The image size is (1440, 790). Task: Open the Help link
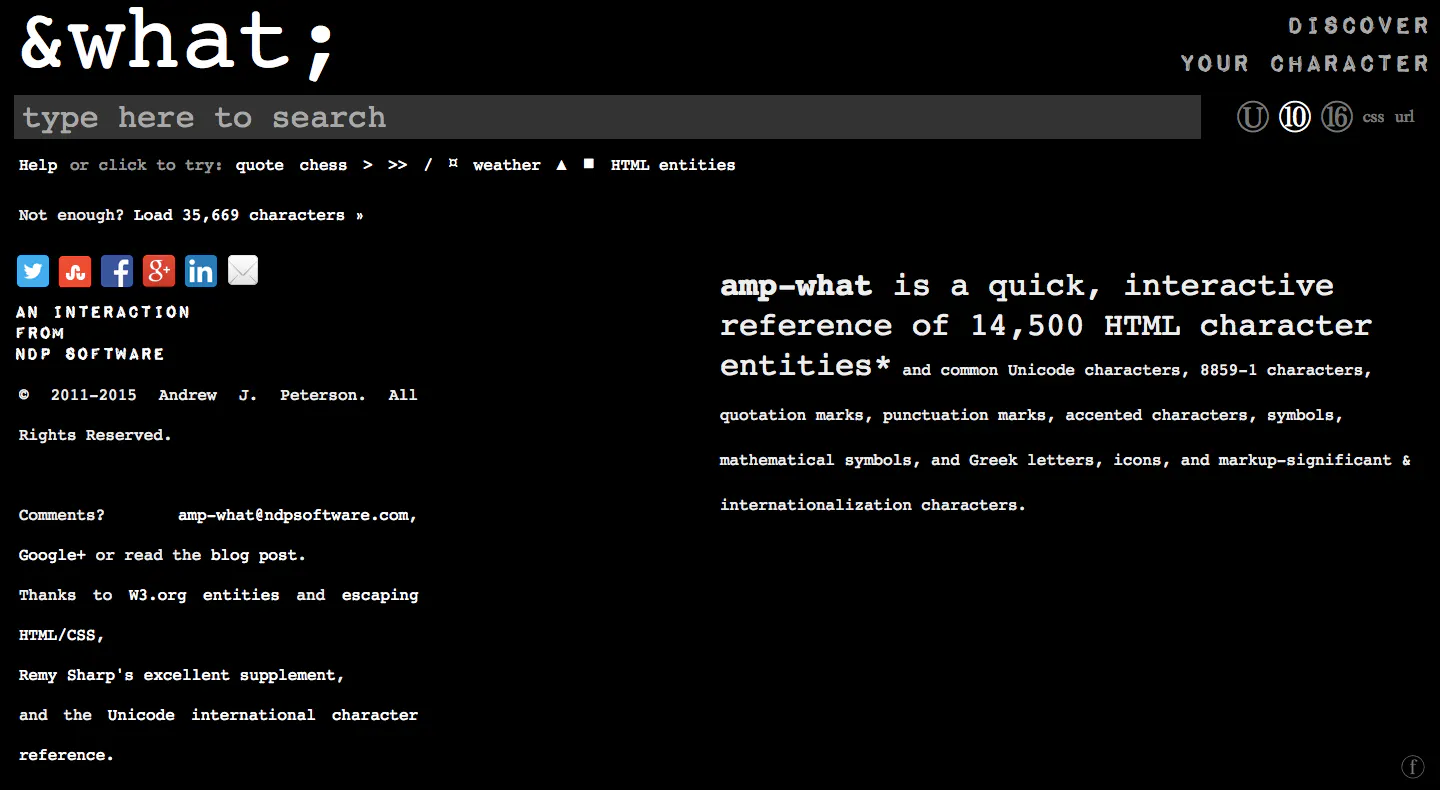[38, 165]
